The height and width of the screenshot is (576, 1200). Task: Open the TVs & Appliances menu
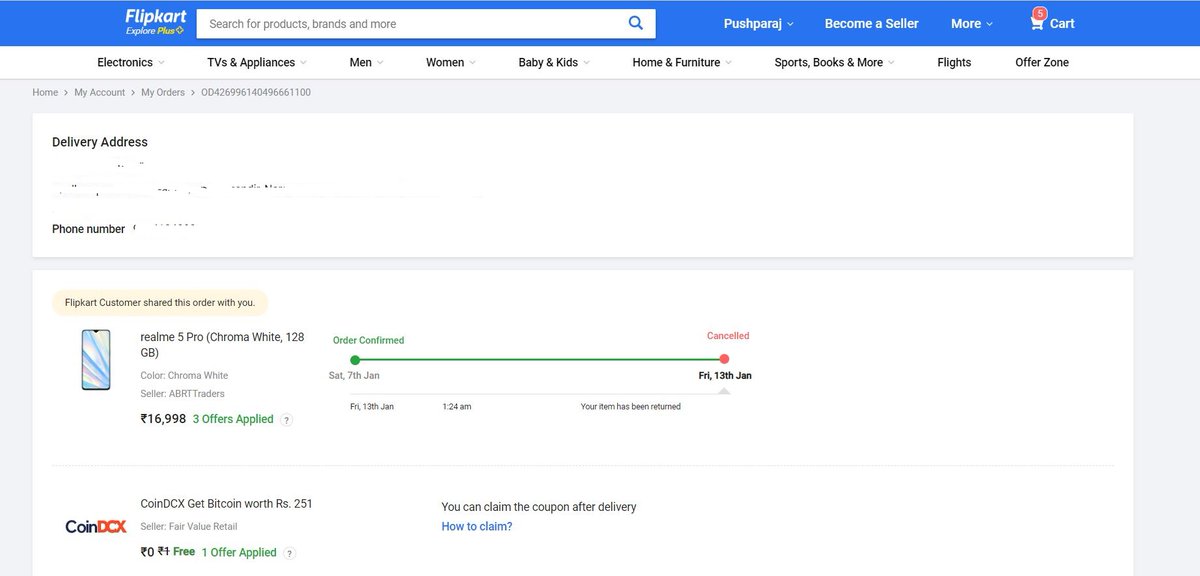pyautogui.click(x=257, y=62)
